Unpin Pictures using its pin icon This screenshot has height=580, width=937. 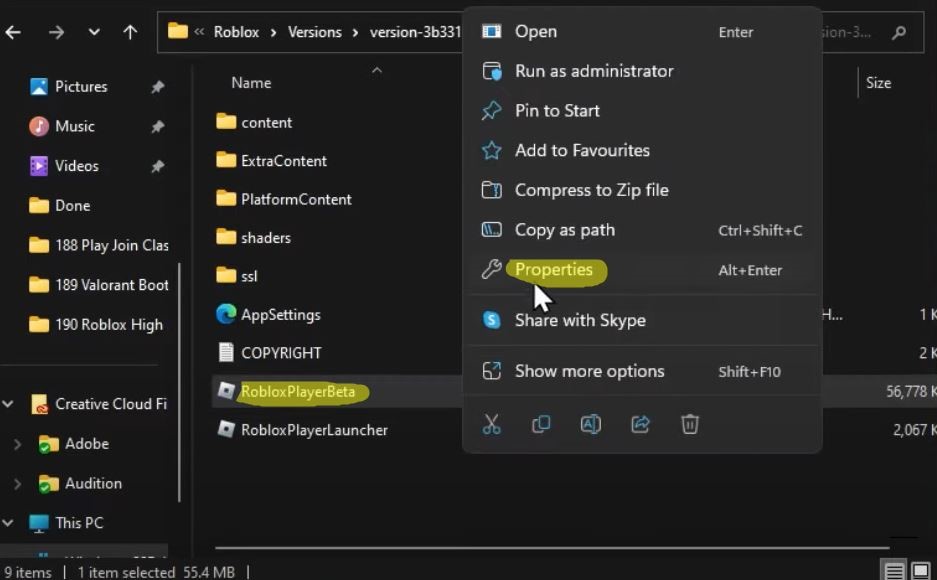tap(158, 87)
